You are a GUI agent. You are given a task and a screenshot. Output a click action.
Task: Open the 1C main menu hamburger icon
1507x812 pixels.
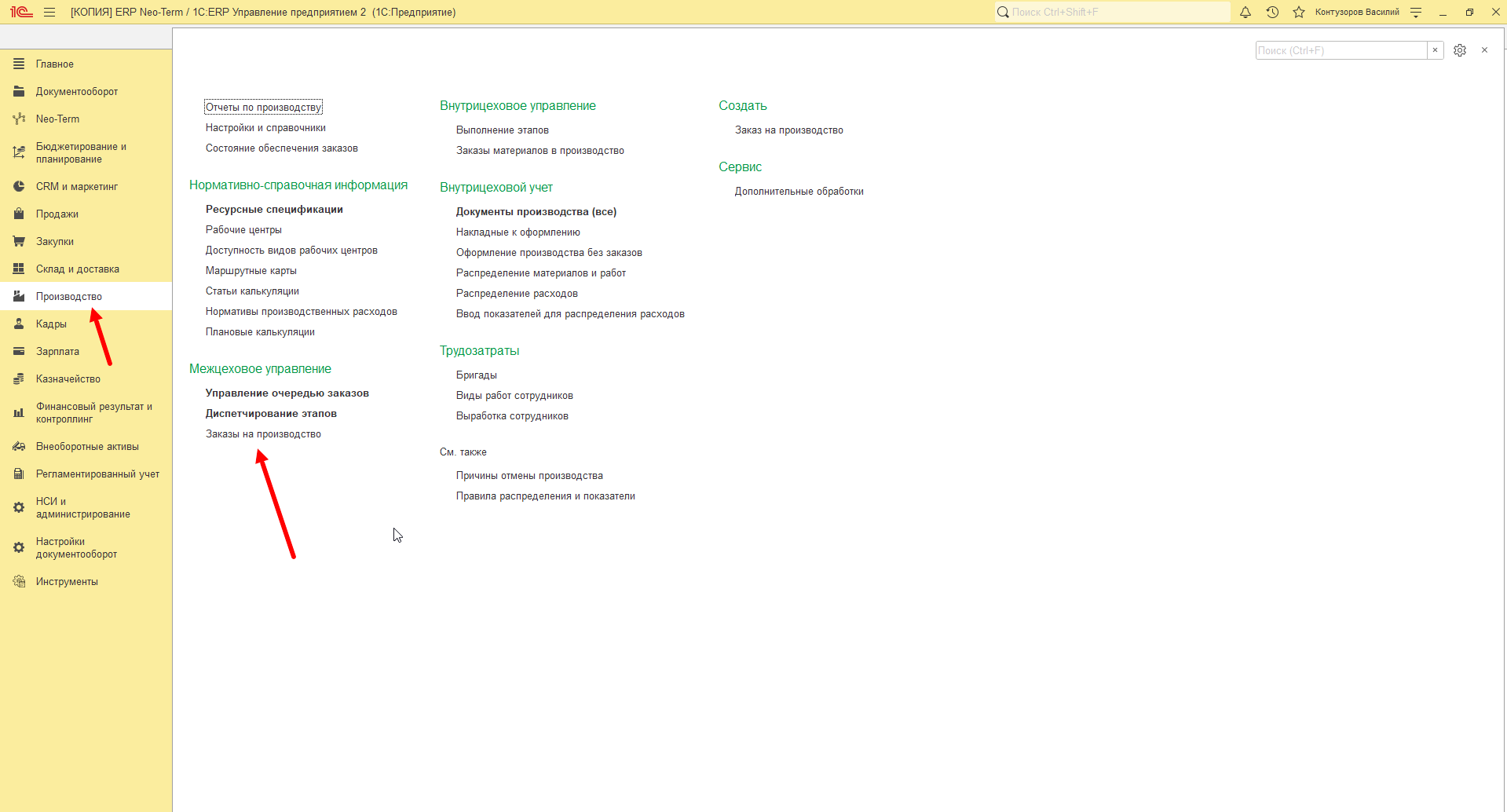click(49, 12)
